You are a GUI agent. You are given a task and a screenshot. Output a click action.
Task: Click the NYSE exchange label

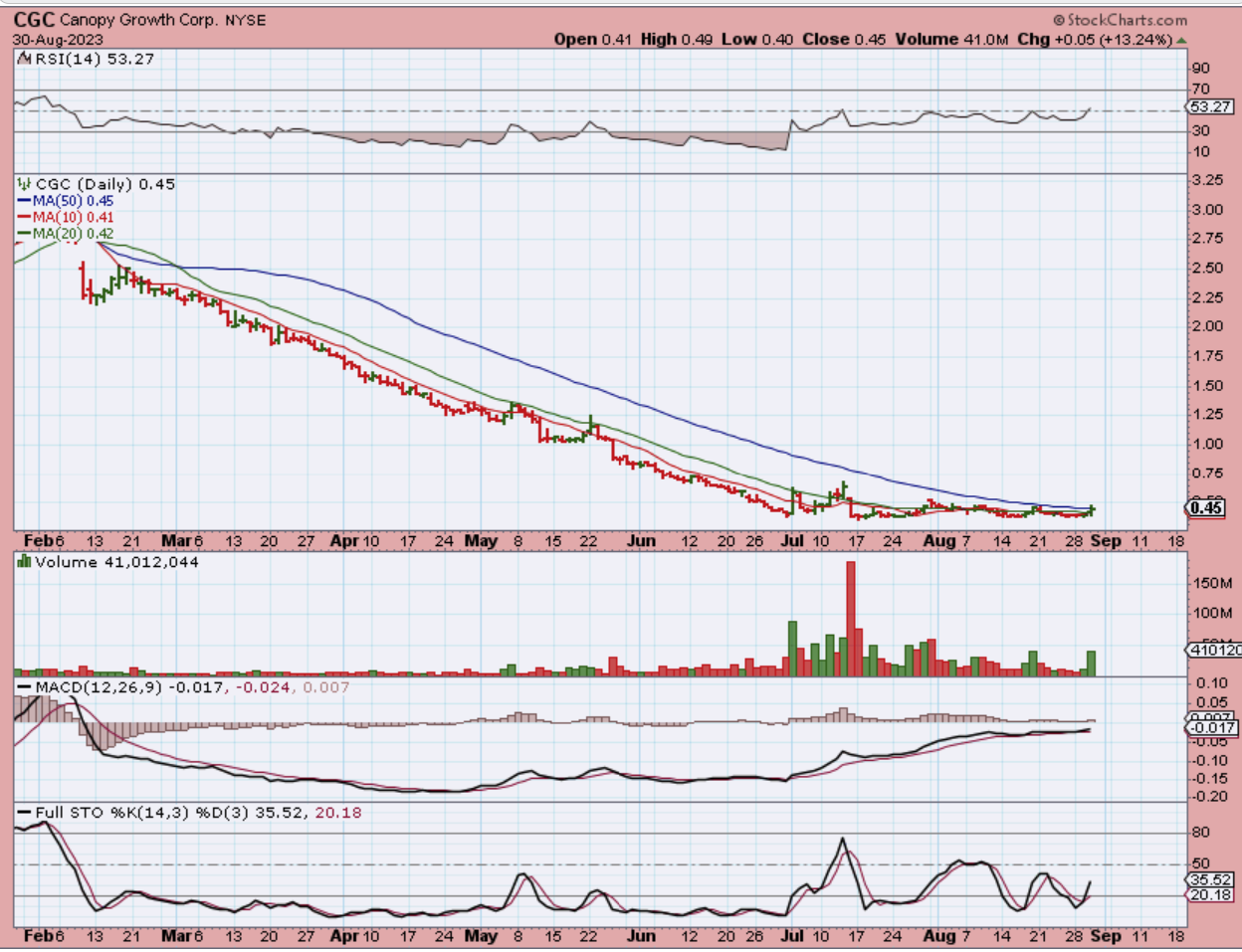pos(246,20)
